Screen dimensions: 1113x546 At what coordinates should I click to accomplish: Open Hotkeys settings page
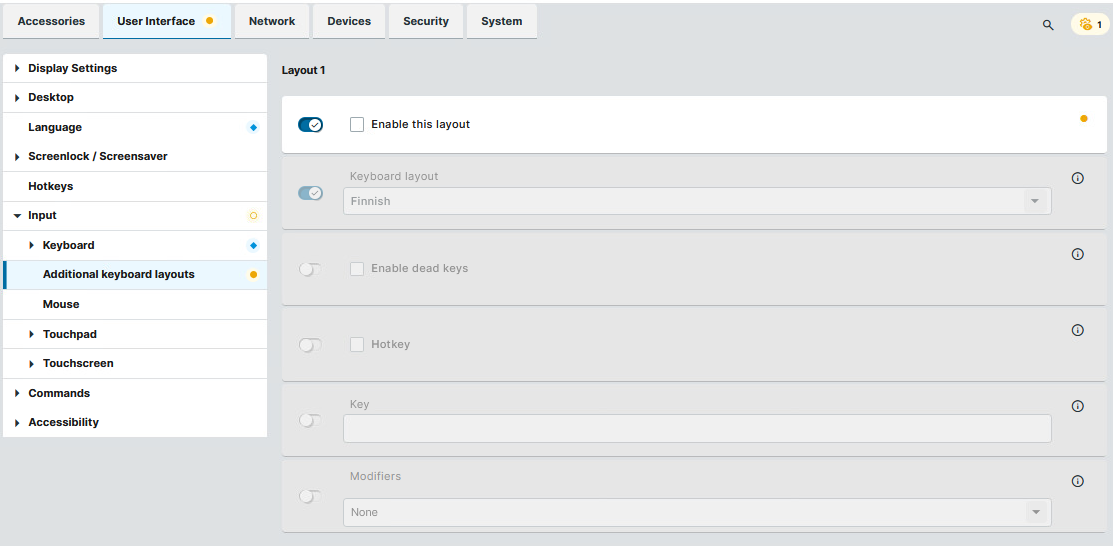pos(51,186)
